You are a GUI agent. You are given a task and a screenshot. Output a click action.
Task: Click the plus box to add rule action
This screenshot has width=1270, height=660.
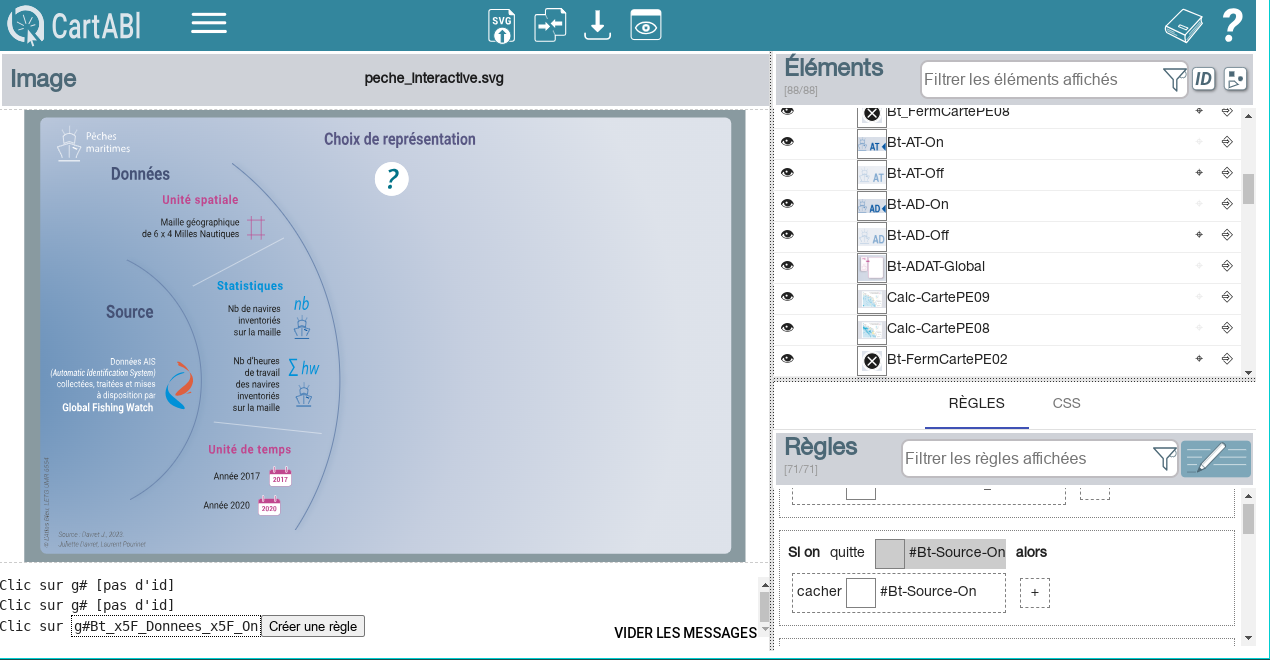point(1034,593)
